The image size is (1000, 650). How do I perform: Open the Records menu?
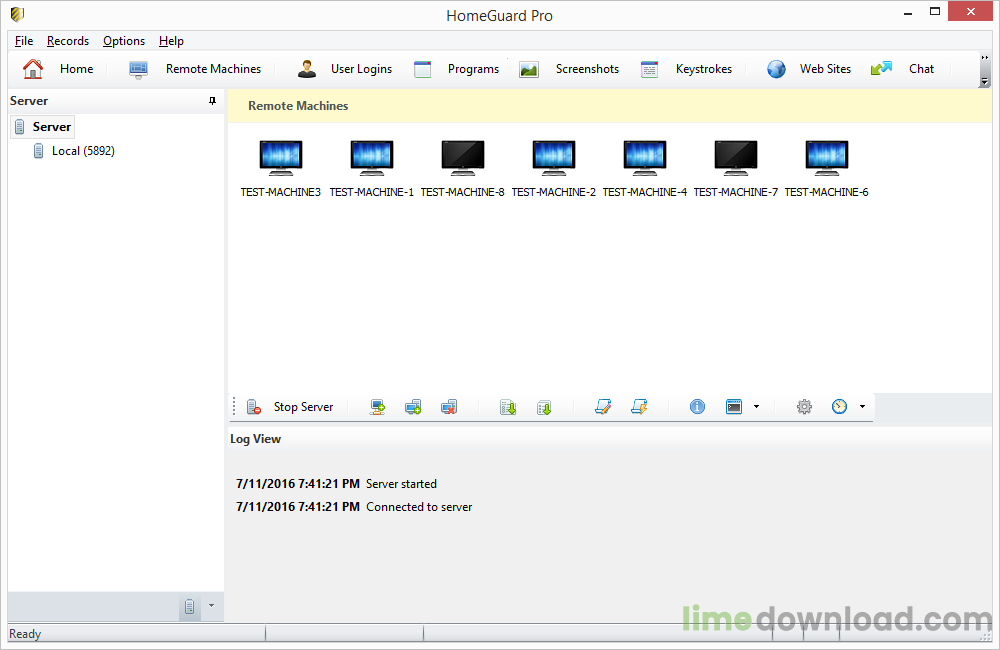point(68,41)
